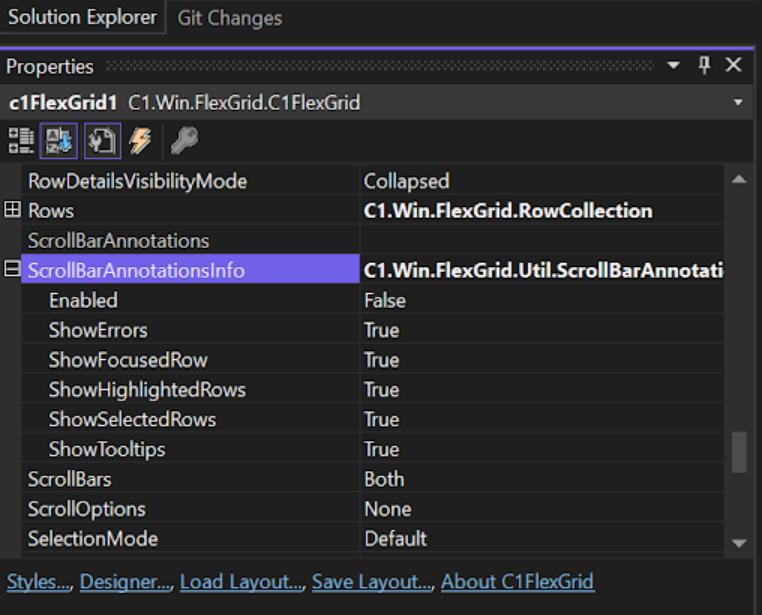Click the property grid scrollbar down arrow
762x615 pixels.
739,543
